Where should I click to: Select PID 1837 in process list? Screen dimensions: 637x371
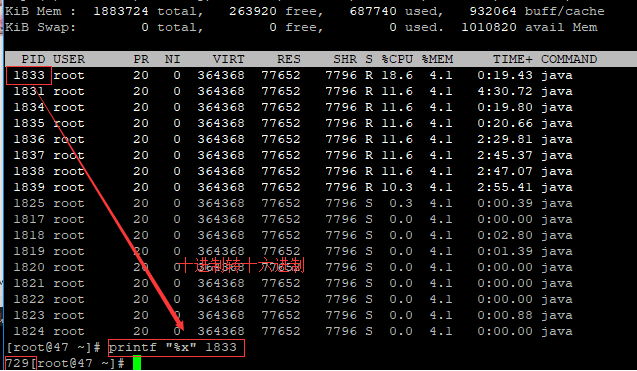29,155
